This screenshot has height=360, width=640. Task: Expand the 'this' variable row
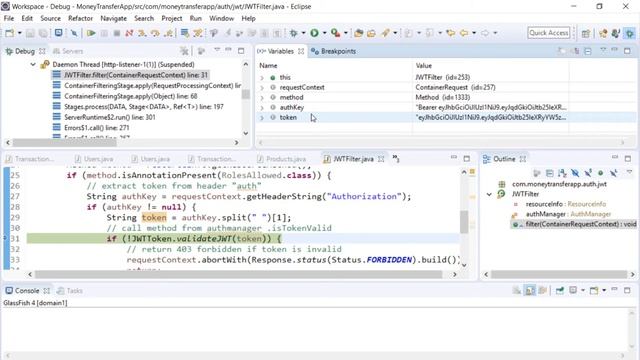(262, 78)
